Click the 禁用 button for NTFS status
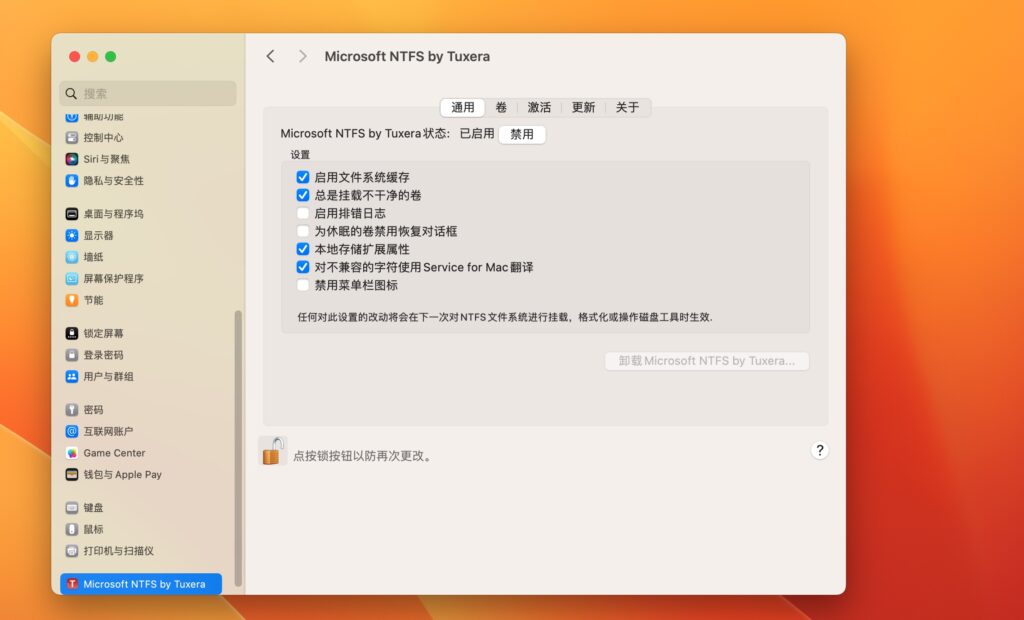The height and width of the screenshot is (620, 1024). coord(522,133)
